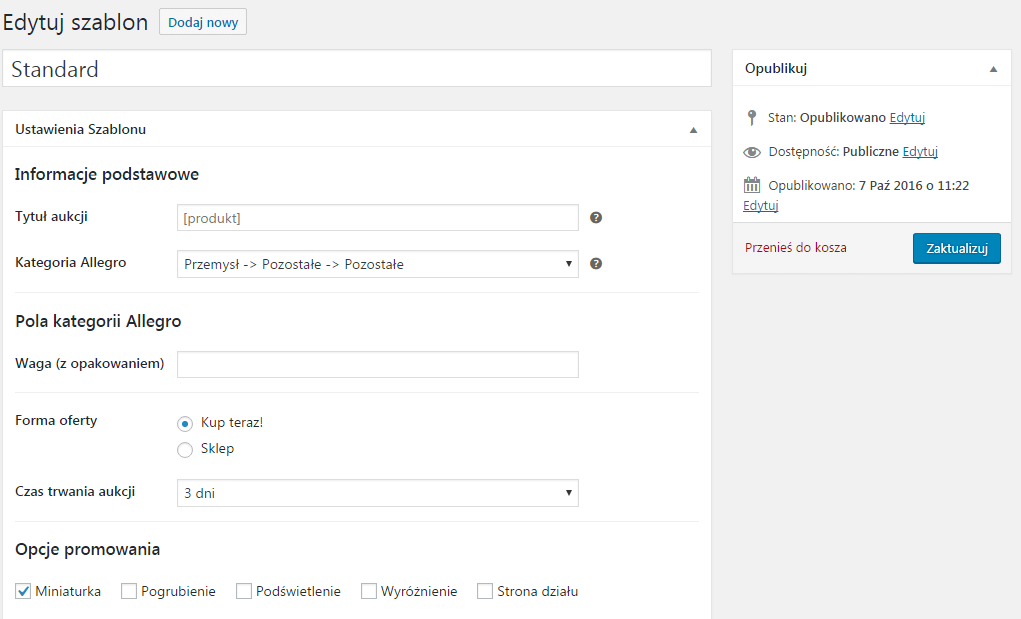Select the Kup teraz! radio option

[x=185, y=424]
